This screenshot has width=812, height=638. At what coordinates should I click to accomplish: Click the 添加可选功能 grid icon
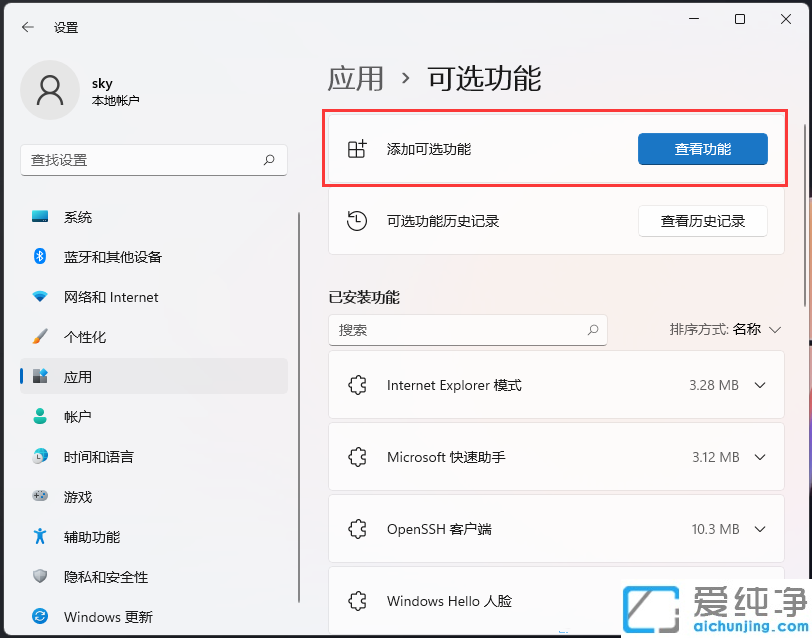[x=357, y=149]
